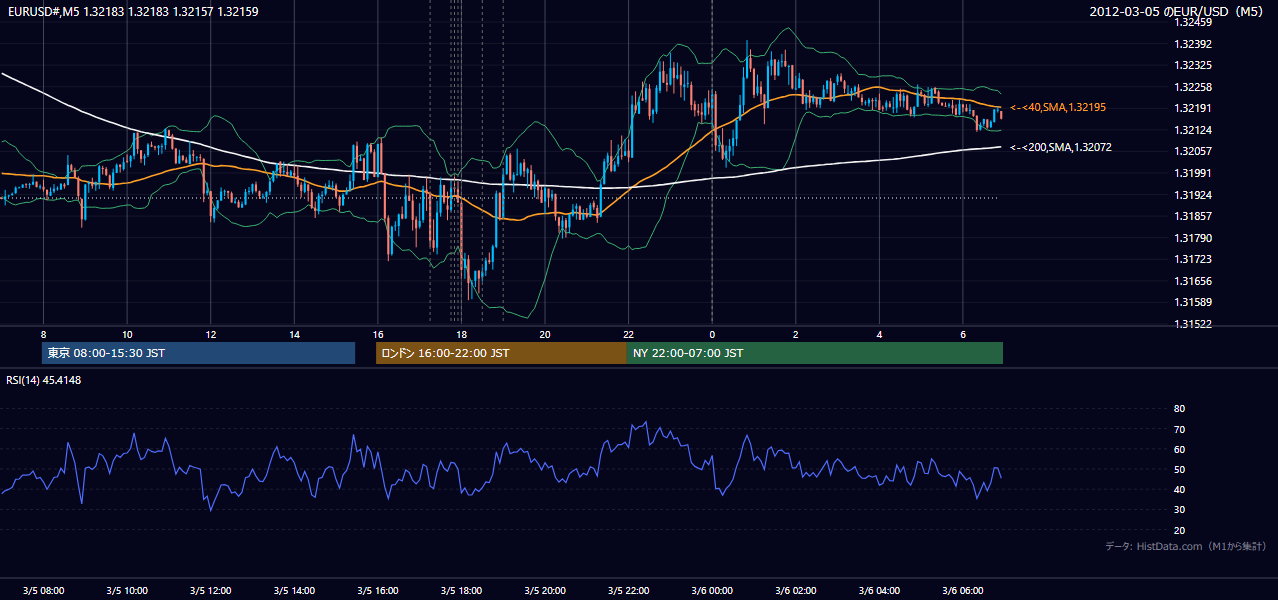Screen dimensions: 1278x600
Task: Click hour label 18 under the price chart
Action: click(461, 334)
